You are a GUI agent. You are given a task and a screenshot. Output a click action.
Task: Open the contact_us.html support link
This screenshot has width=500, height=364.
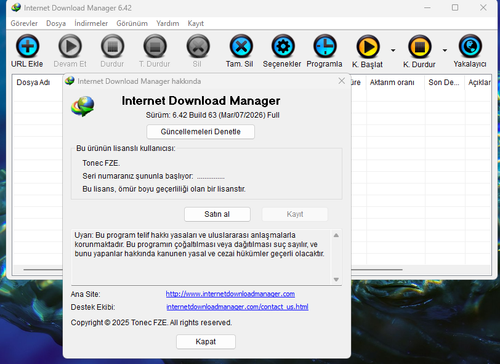237,307
